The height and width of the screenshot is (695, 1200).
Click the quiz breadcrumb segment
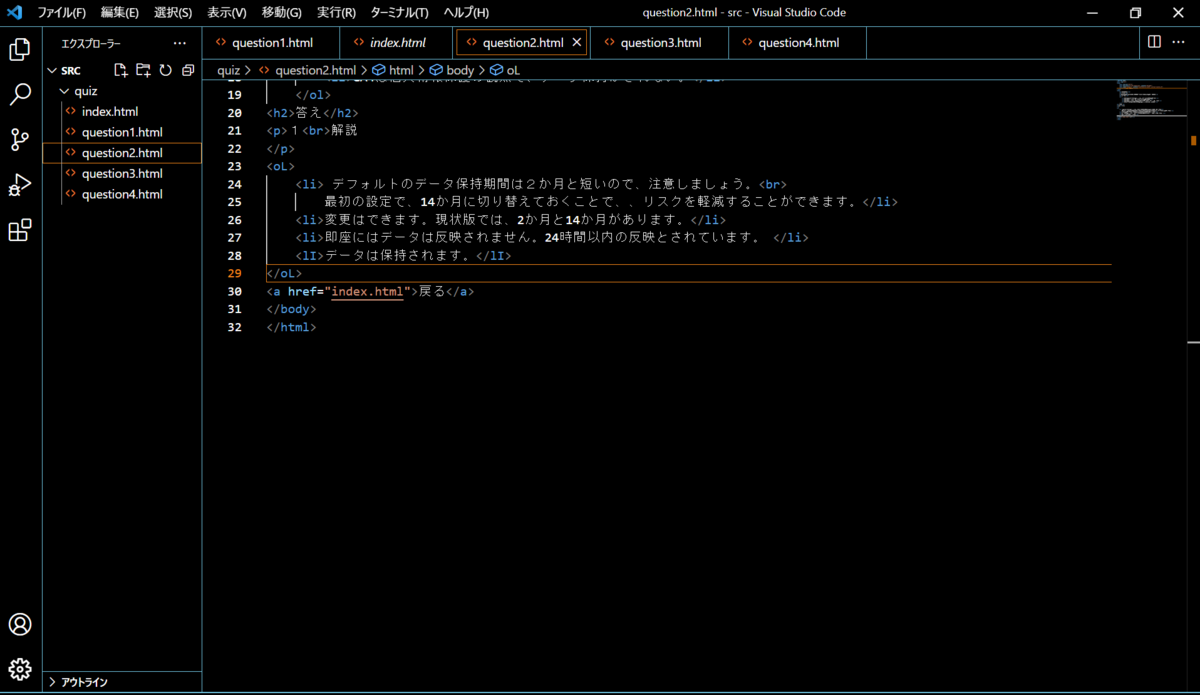228,70
